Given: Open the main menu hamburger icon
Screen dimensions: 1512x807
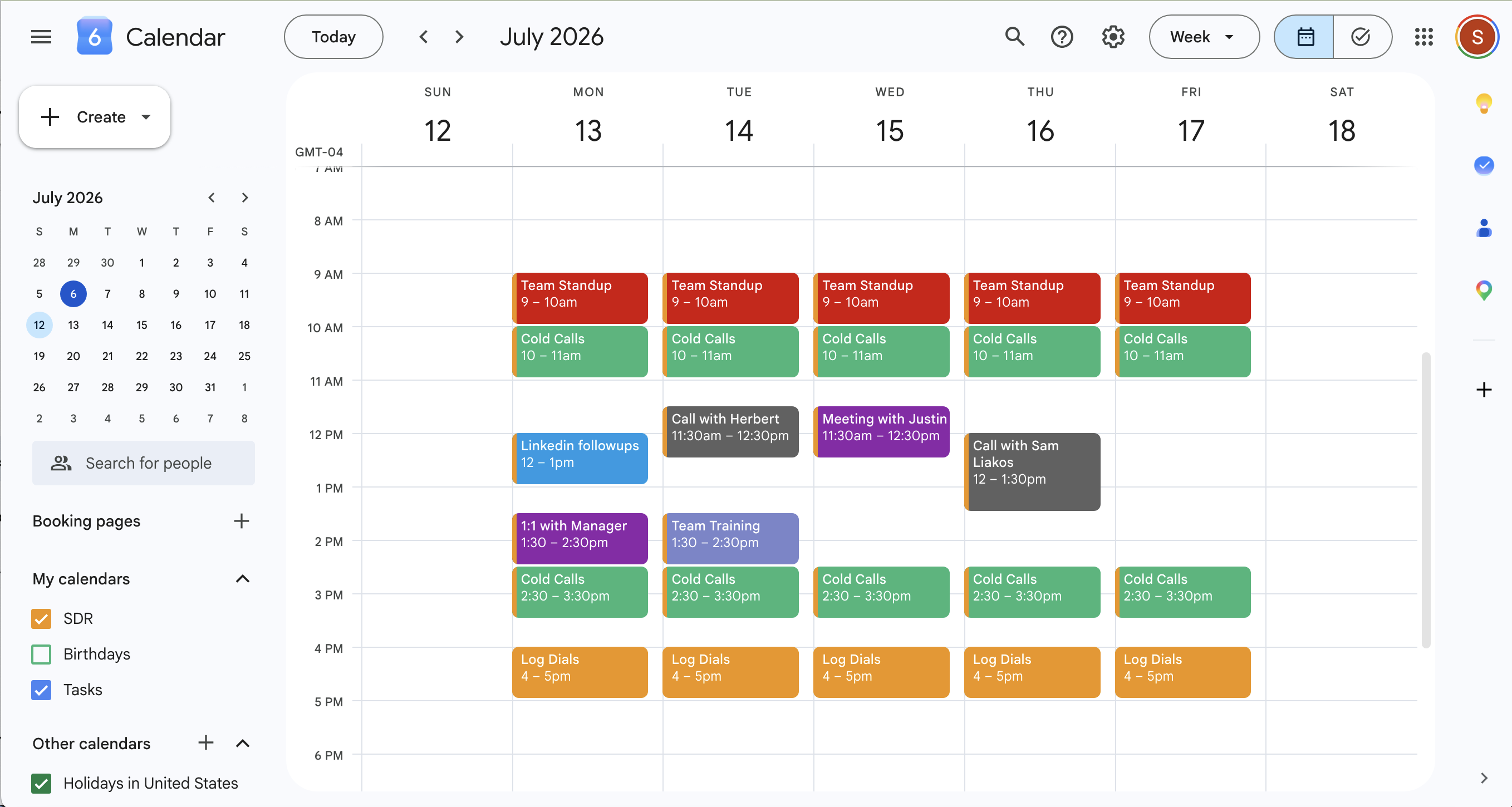Looking at the screenshot, I should pos(41,37).
